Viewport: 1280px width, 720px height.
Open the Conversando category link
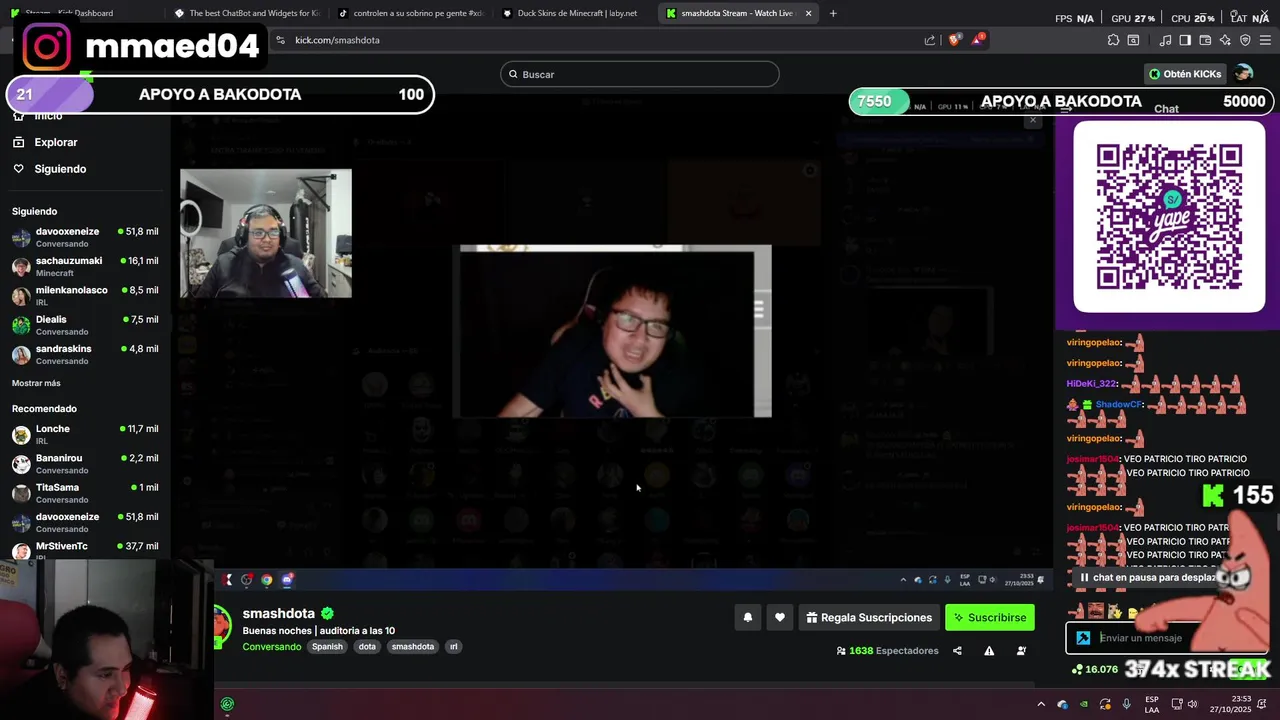(x=271, y=647)
